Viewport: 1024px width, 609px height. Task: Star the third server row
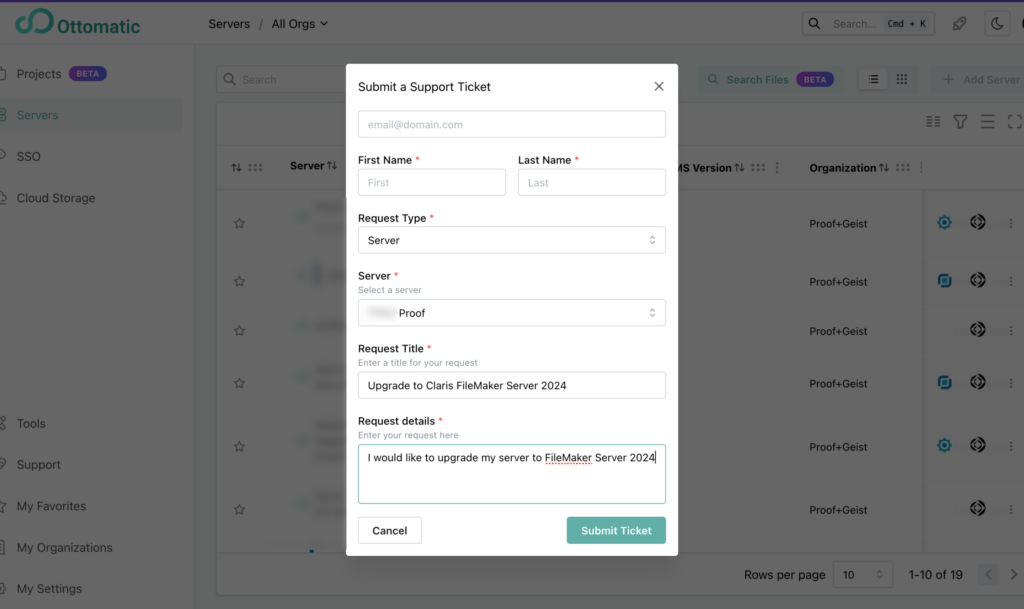(x=240, y=331)
